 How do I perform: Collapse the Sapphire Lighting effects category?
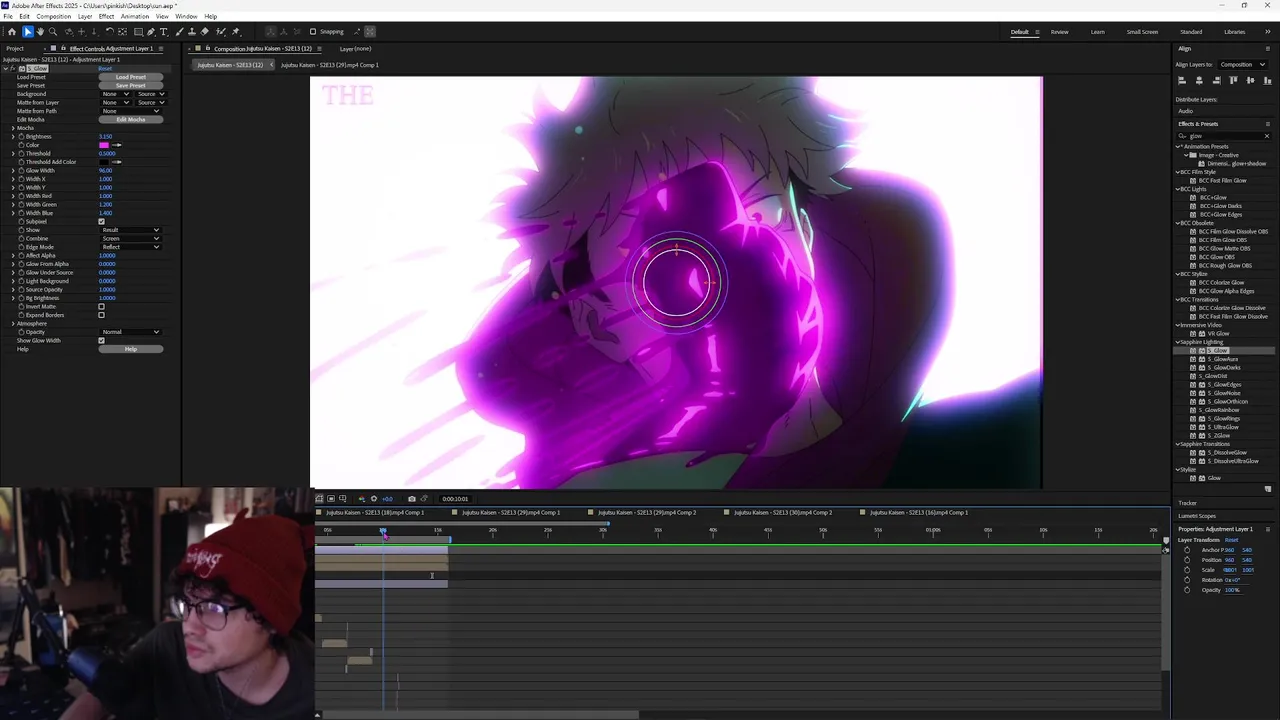[x=1178, y=342]
